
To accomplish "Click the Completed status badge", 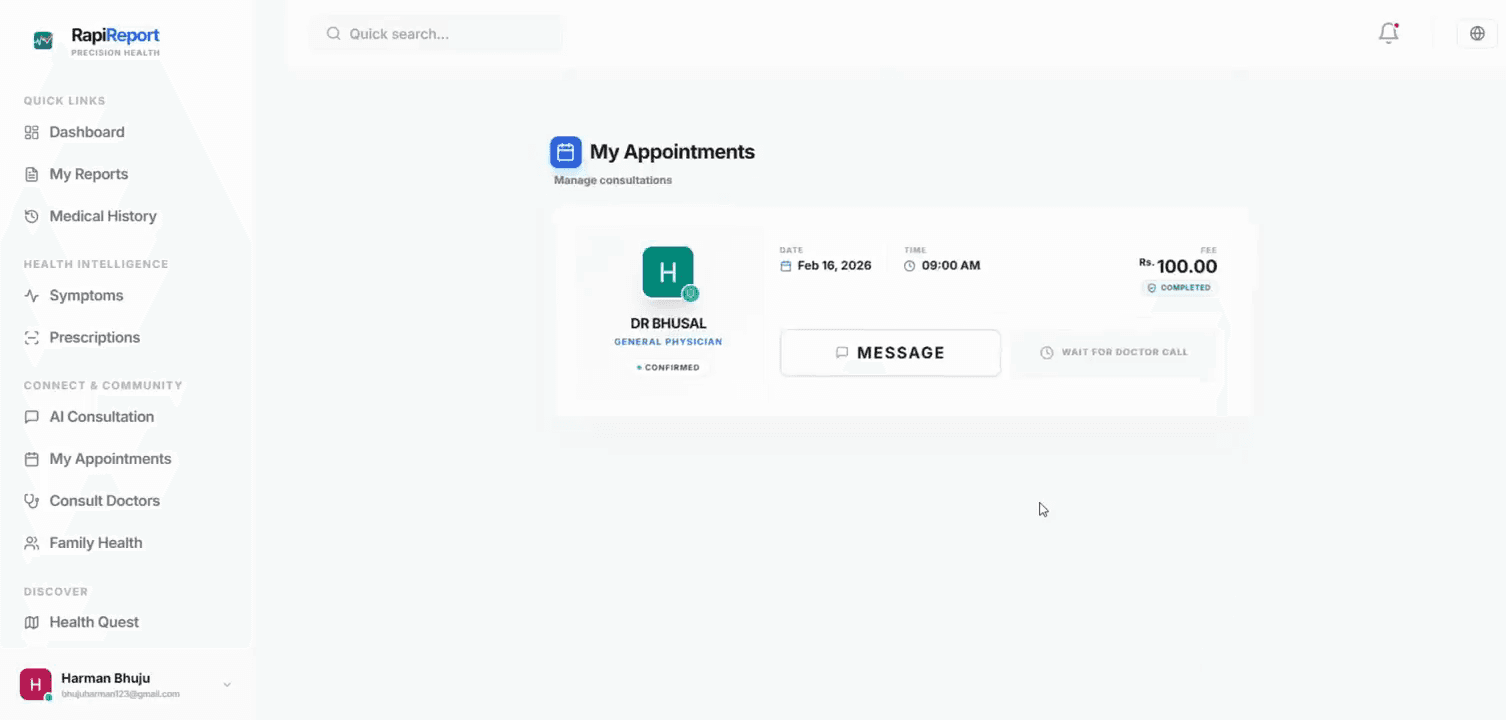I will (x=1179, y=288).
